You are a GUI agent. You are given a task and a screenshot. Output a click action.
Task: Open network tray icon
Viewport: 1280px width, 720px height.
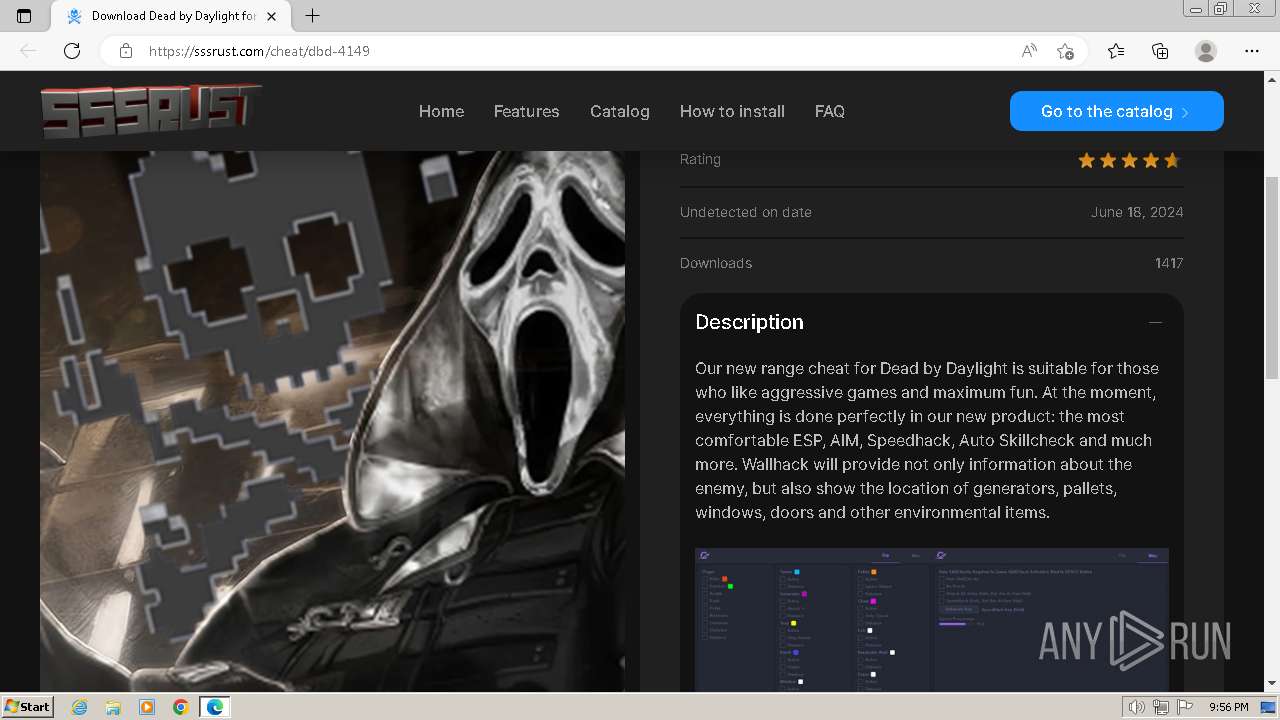pyautogui.click(x=1161, y=707)
